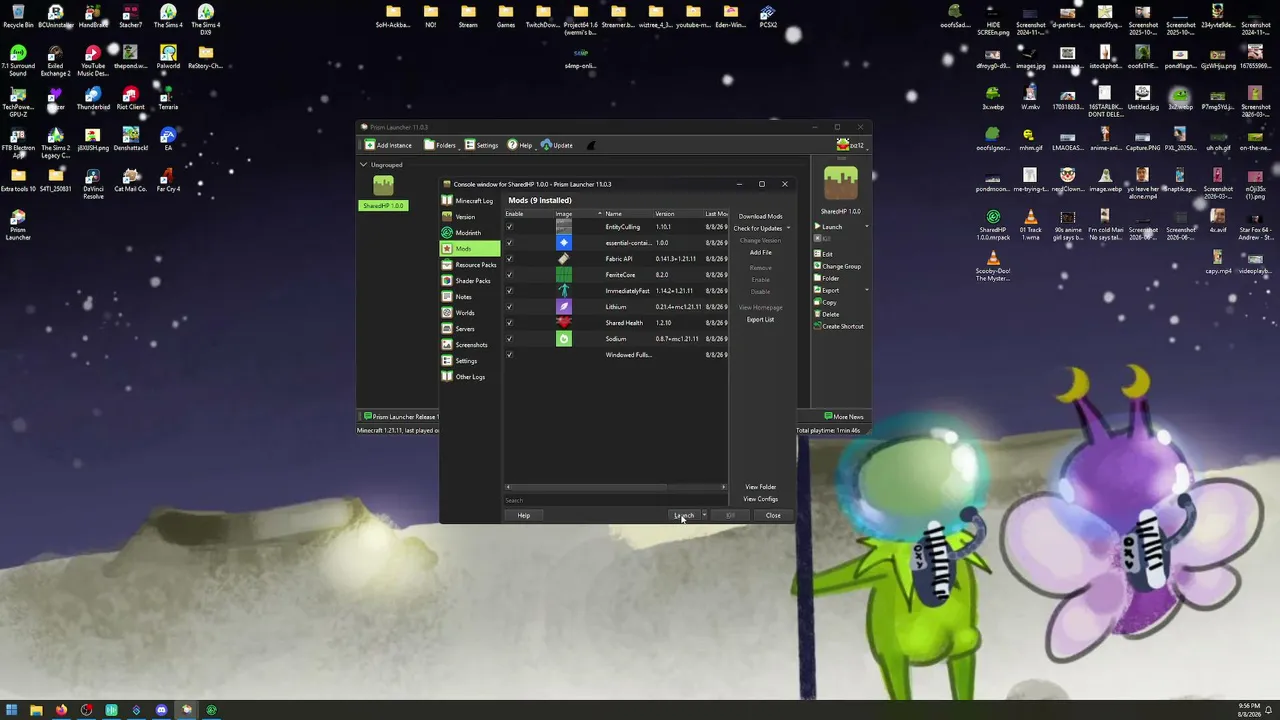Open the Other Logs page icon
The image size is (1280, 720).
point(447,377)
